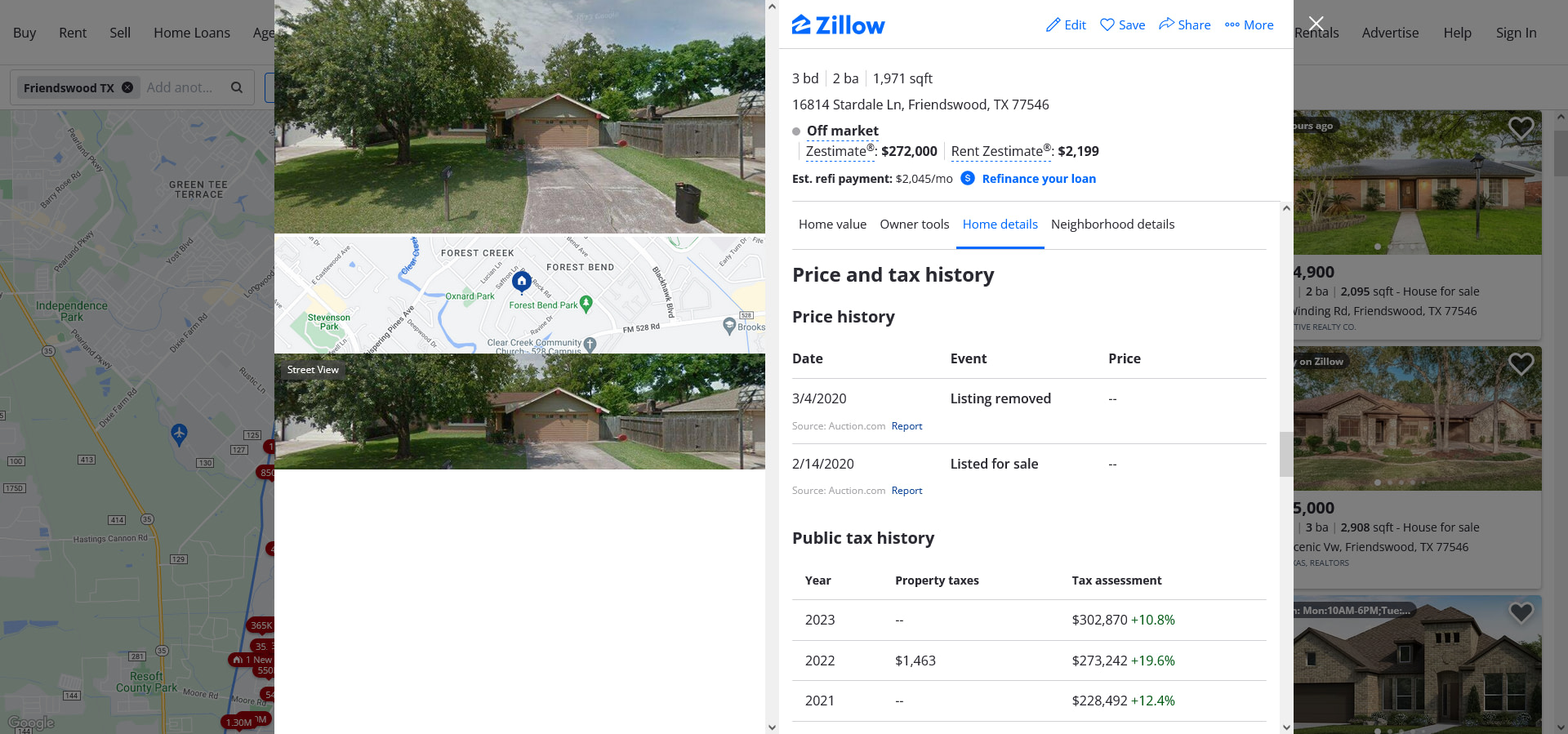This screenshot has height=734, width=1568.
Task: Open the Street View thumbnail
Action: pyautogui.click(x=519, y=411)
